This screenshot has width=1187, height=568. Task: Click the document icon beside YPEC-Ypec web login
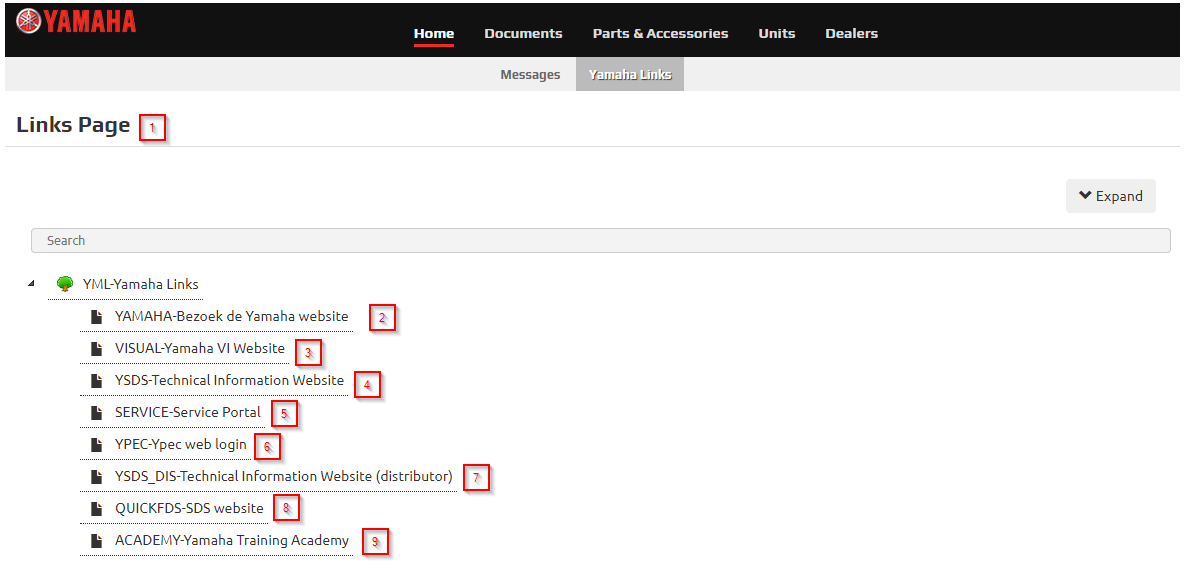pos(96,445)
